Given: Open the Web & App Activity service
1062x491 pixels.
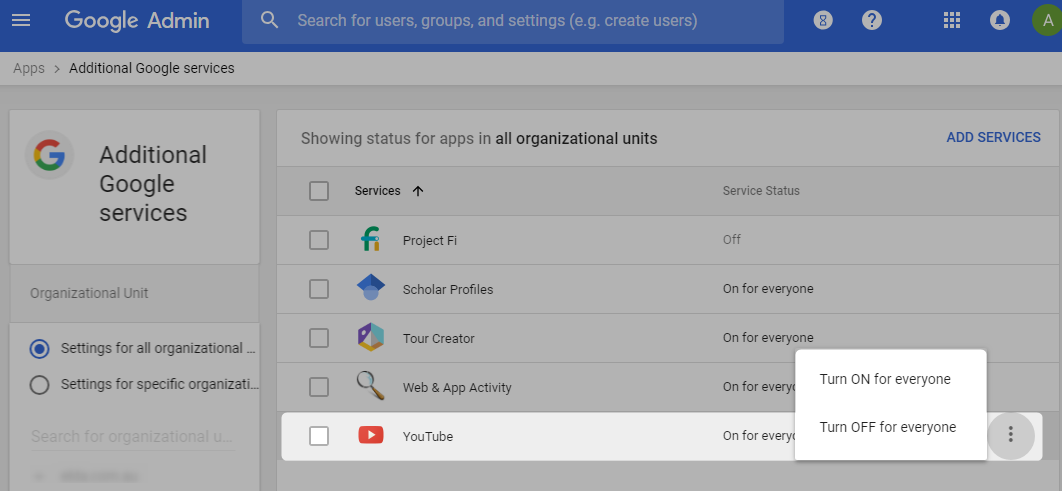Looking at the screenshot, I should click(x=457, y=387).
